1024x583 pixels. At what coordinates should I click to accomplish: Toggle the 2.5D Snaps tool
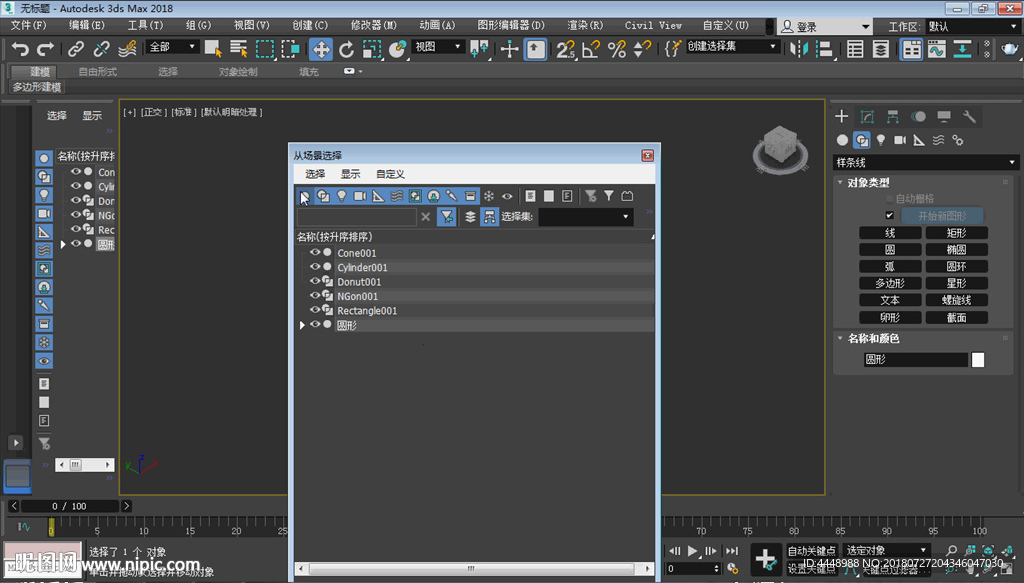coord(566,49)
